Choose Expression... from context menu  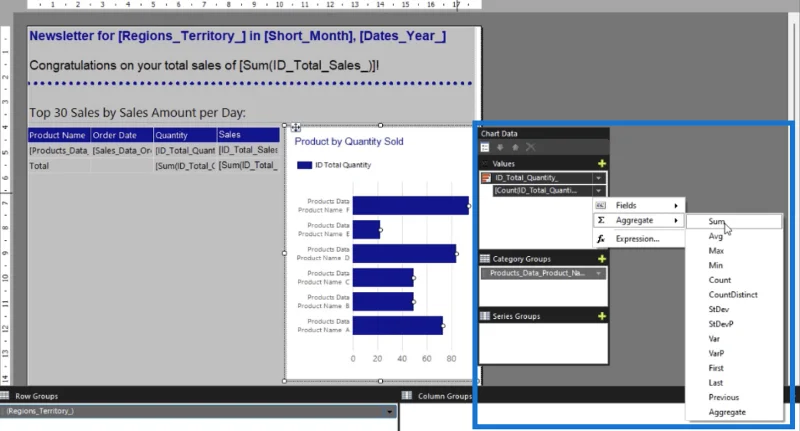(639, 239)
